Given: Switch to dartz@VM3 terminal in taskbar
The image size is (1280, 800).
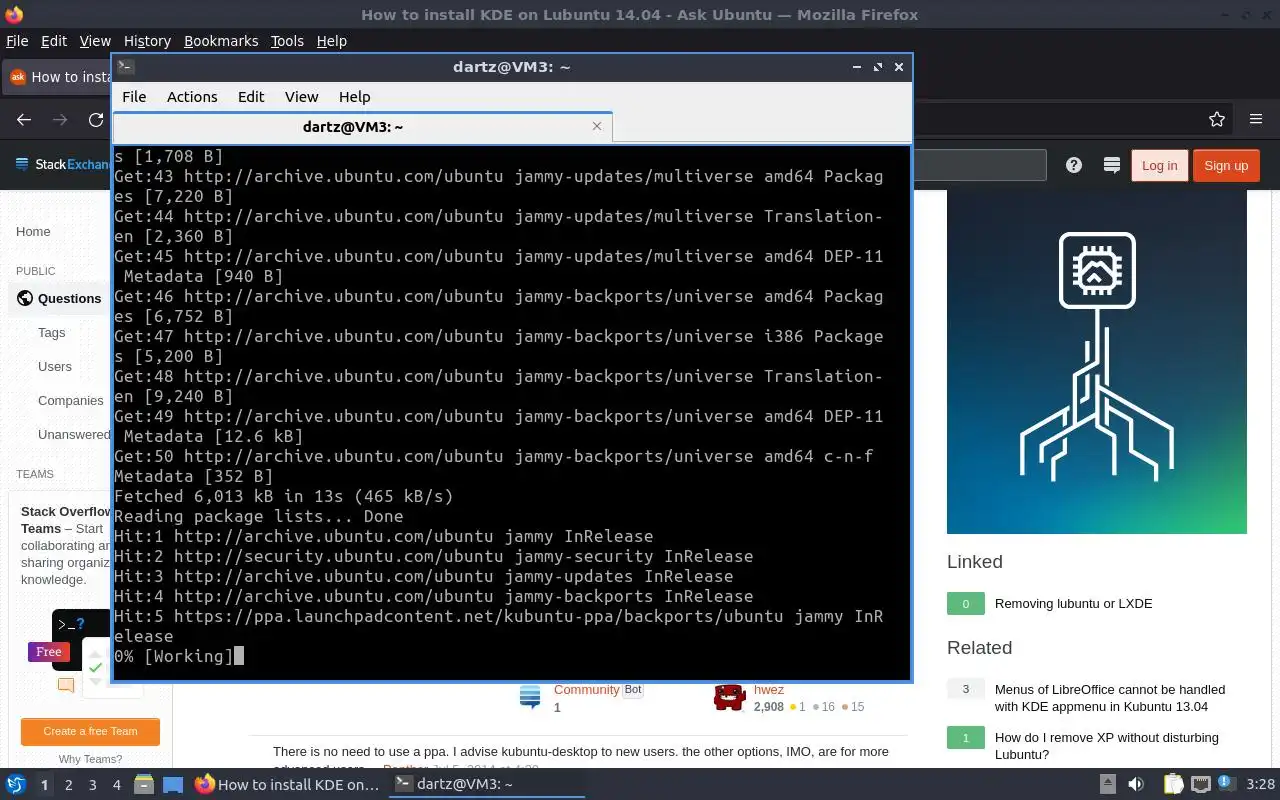Looking at the screenshot, I should tap(488, 785).
